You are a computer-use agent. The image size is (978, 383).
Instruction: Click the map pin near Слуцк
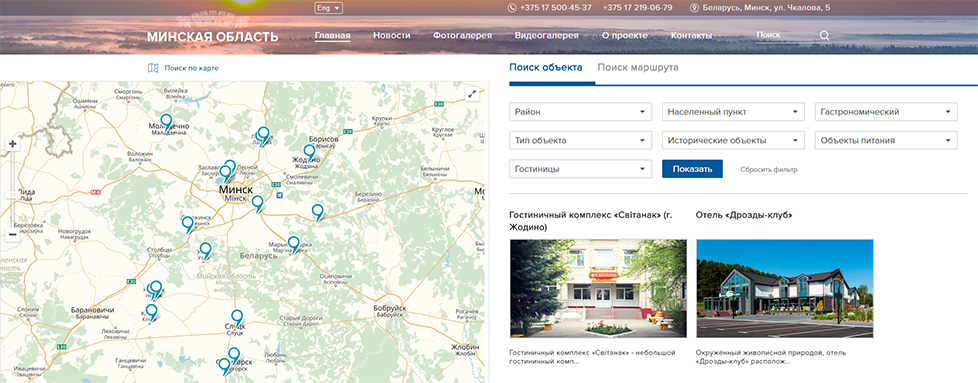[237, 318]
